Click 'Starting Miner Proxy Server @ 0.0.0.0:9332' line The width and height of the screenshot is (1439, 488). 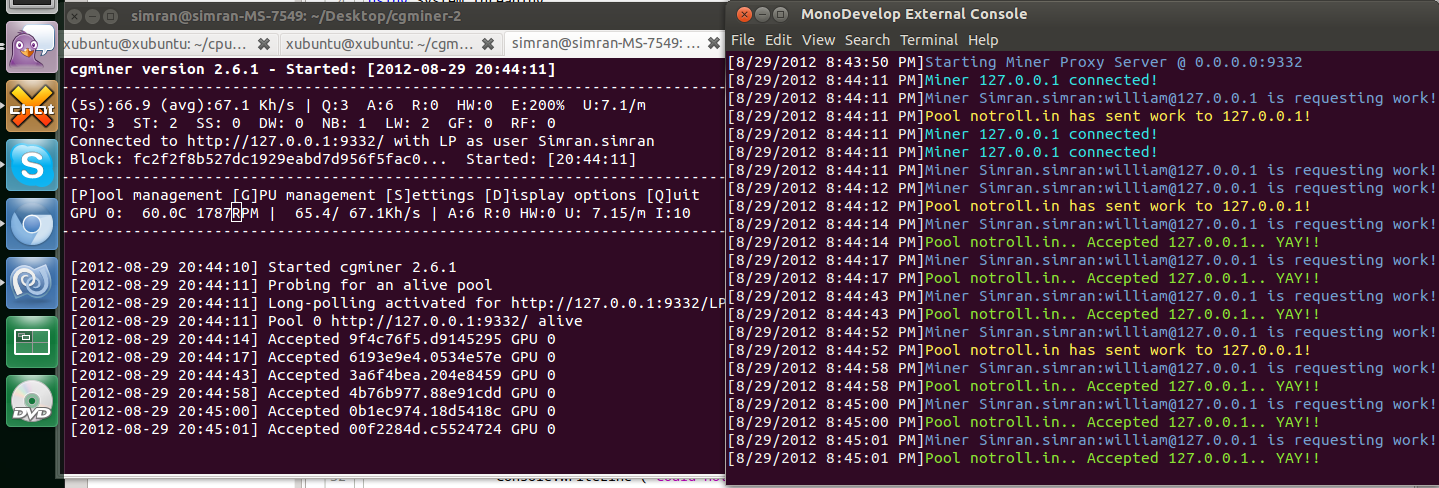point(1014,62)
